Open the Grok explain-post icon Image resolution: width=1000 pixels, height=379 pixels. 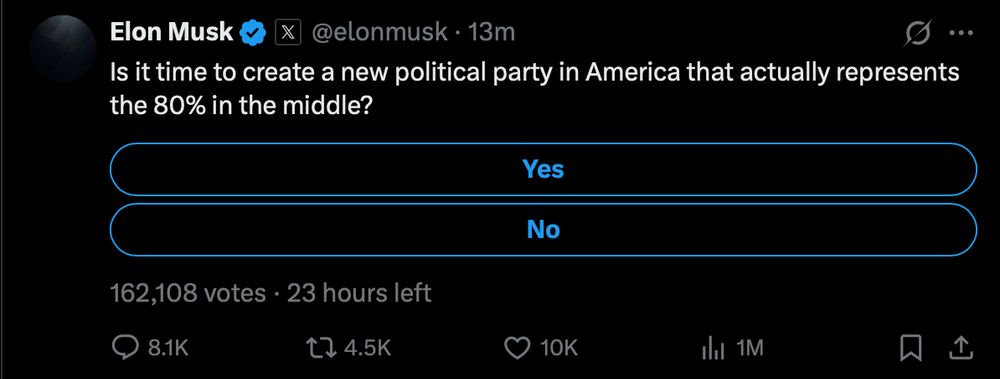[918, 33]
